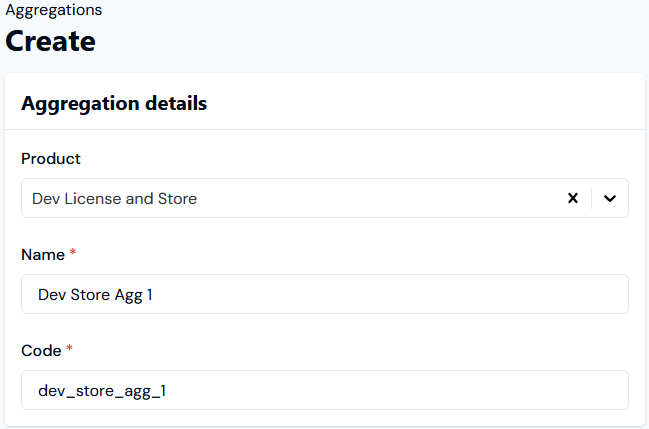649x429 pixels.
Task: Focus the Name input field
Action: [324, 294]
